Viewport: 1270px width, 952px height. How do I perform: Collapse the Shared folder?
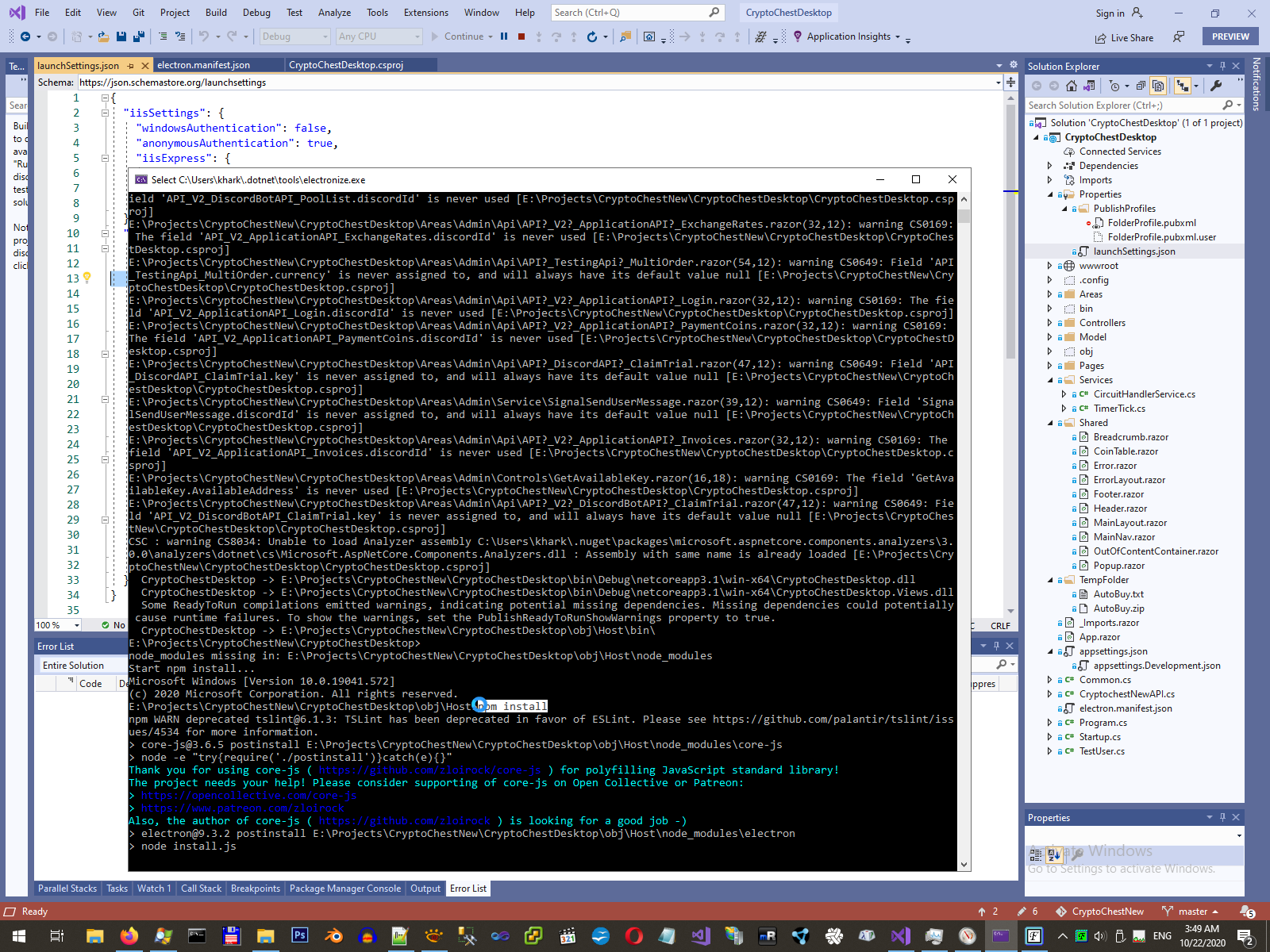(1049, 423)
